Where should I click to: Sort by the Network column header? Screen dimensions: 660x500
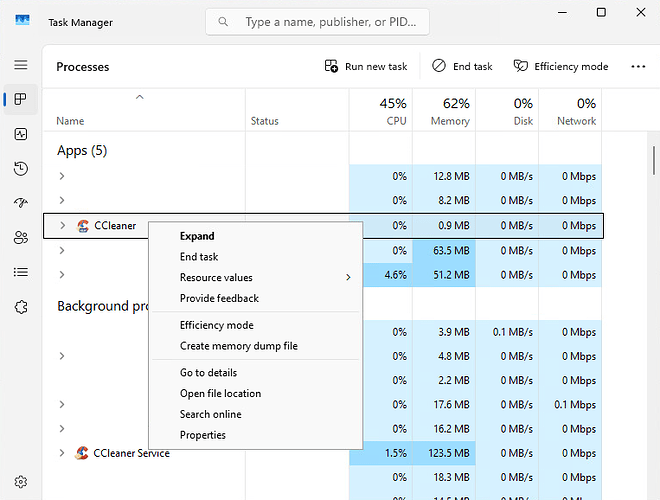[x=570, y=110]
